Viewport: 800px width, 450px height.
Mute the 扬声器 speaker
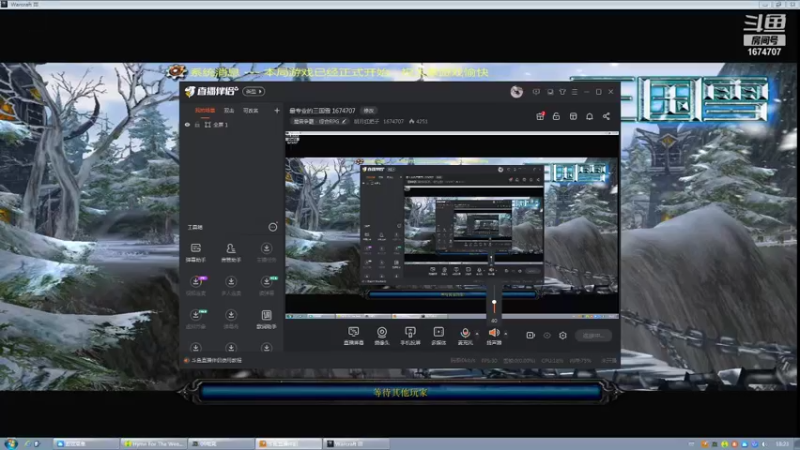(x=493, y=333)
